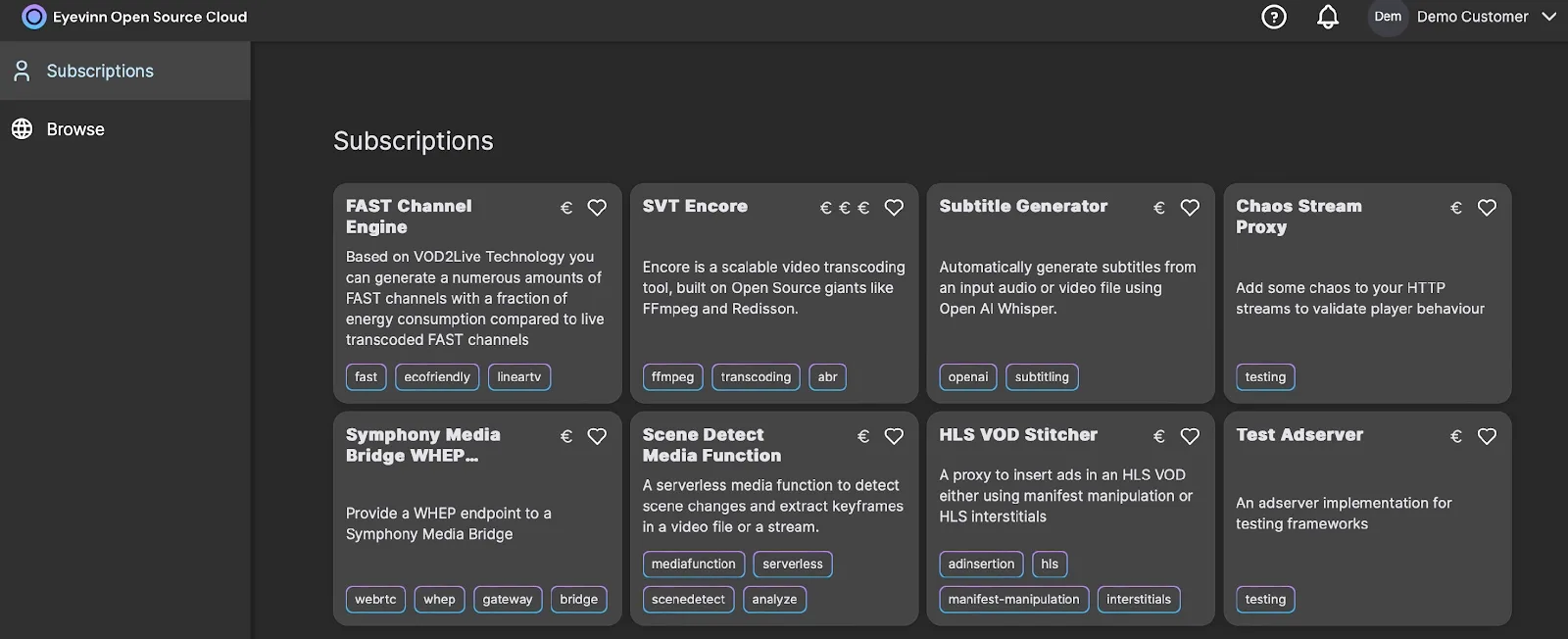The image size is (1568, 639).
Task: Open the Chaos Stream Proxy title
Action: [x=1298, y=217]
